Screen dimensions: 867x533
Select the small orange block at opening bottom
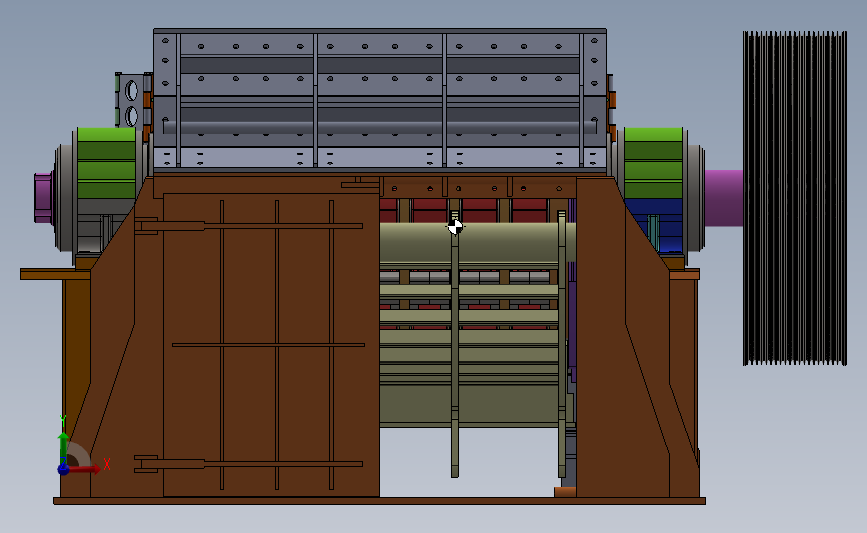(x=565, y=492)
